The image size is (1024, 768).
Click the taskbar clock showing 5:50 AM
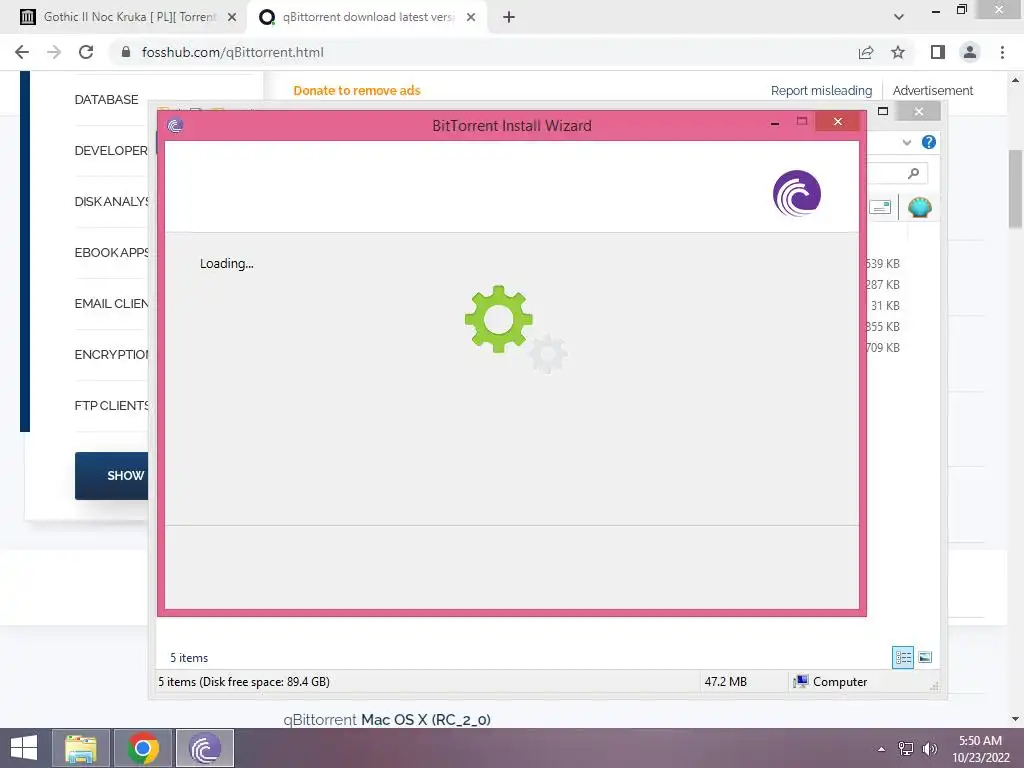pyautogui.click(x=980, y=749)
